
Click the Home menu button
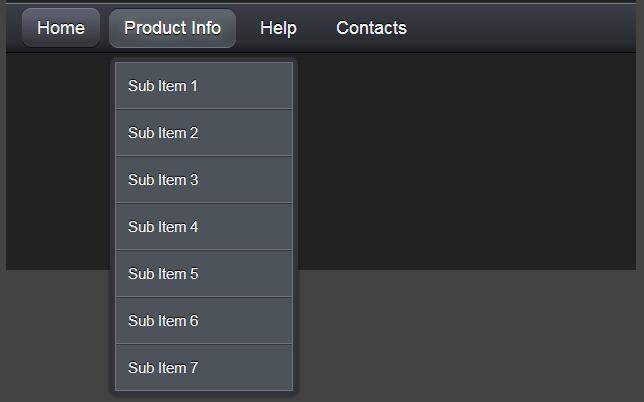coord(61,28)
